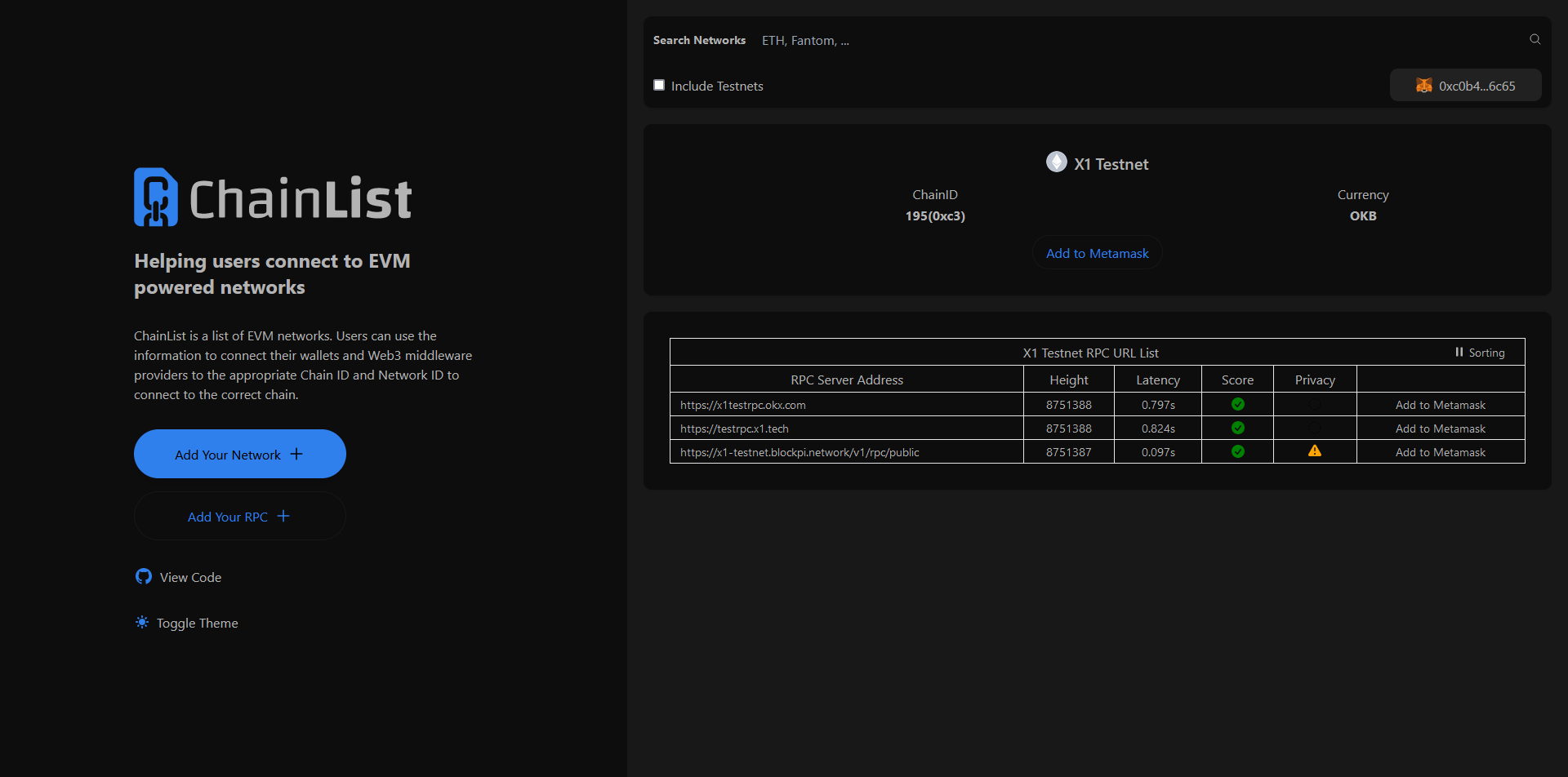Add testrpc.x1.tech RPC to Metamask
This screenshot has width=1568, height=777.
click(1440, 428)
